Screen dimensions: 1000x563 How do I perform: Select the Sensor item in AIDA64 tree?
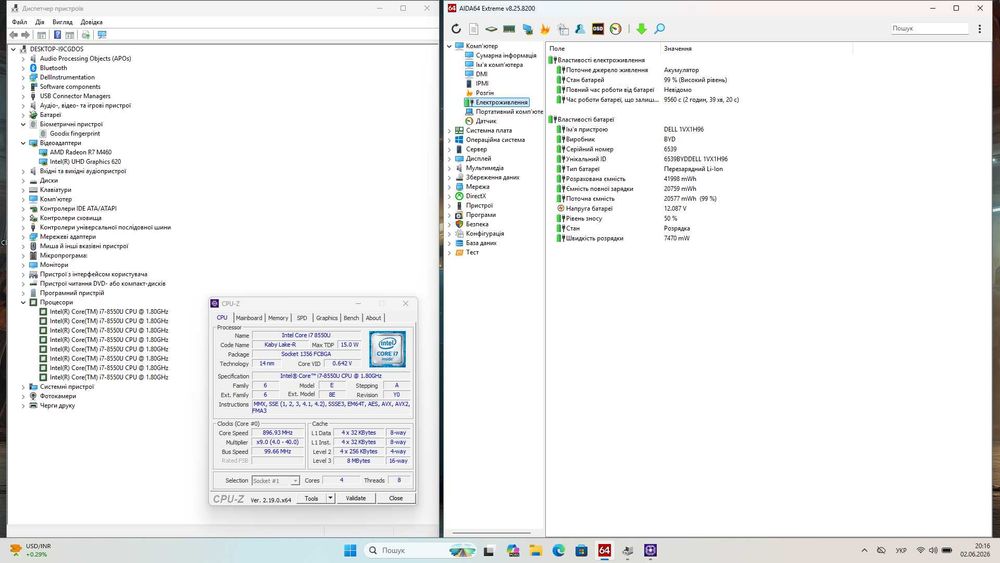[485, 121]
